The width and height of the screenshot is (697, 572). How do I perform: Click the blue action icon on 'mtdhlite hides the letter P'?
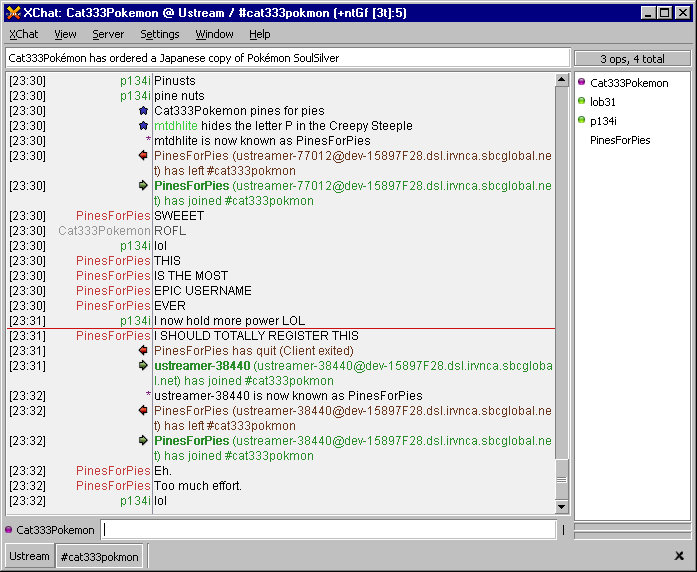point(143,126)
